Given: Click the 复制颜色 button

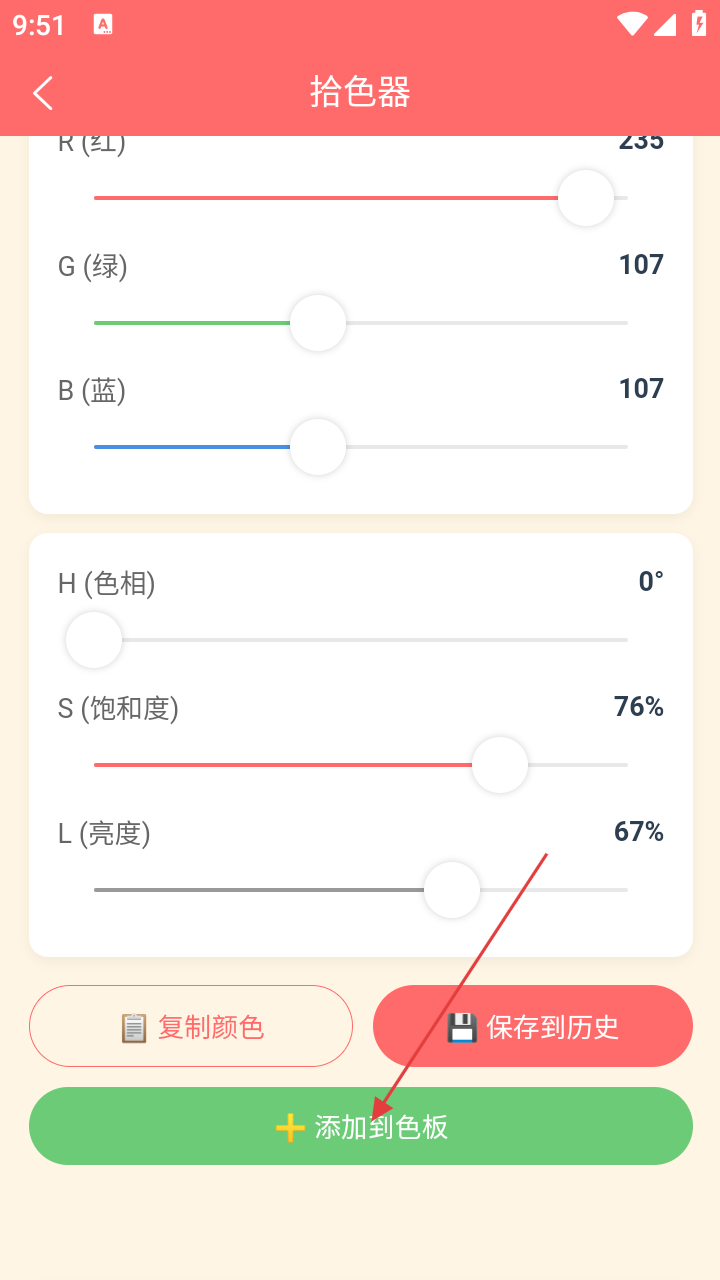Looking at the screenshot, I should pos(191,1026).
